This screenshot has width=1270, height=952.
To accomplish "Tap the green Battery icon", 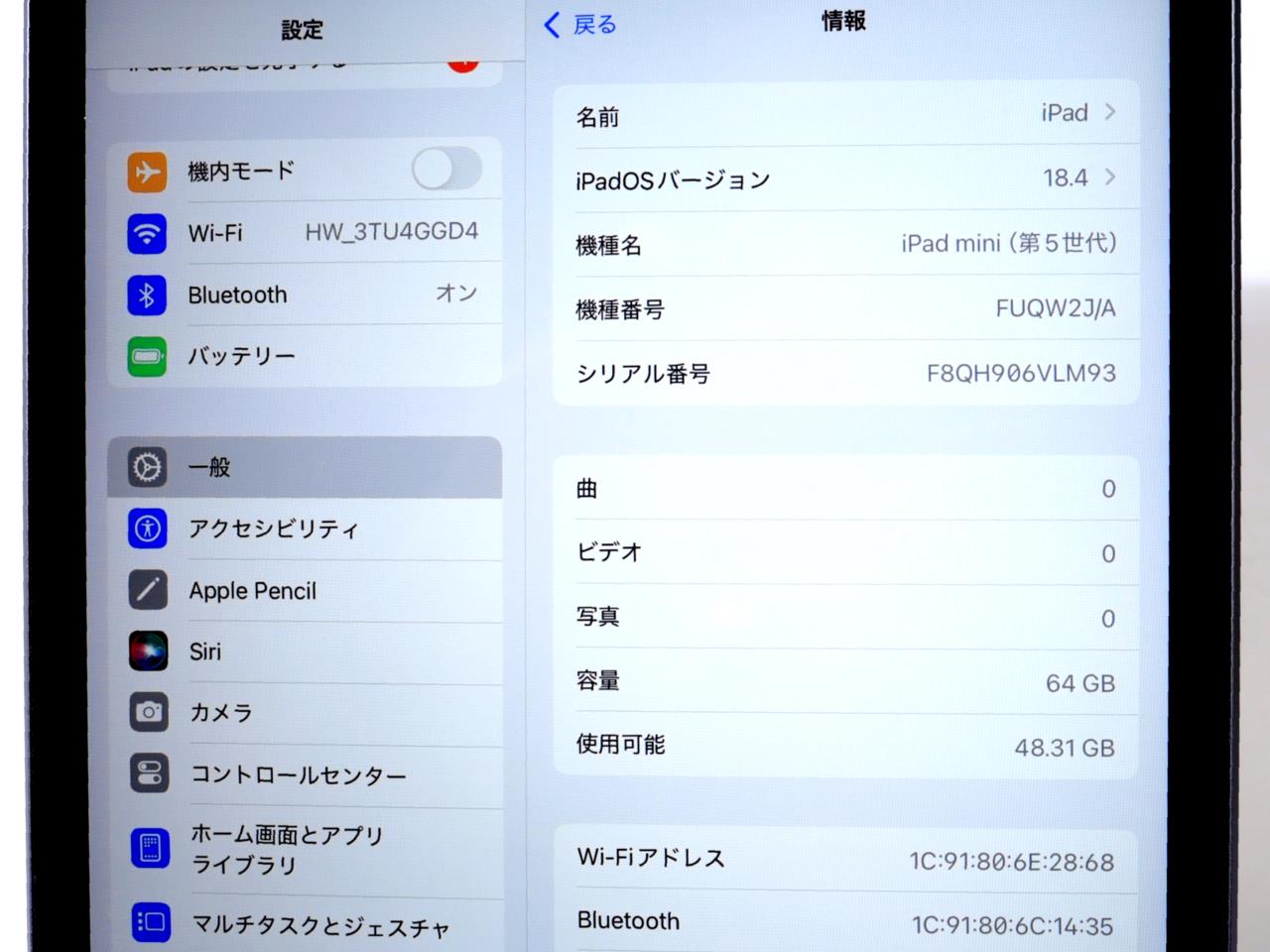I will coord(147,357).
